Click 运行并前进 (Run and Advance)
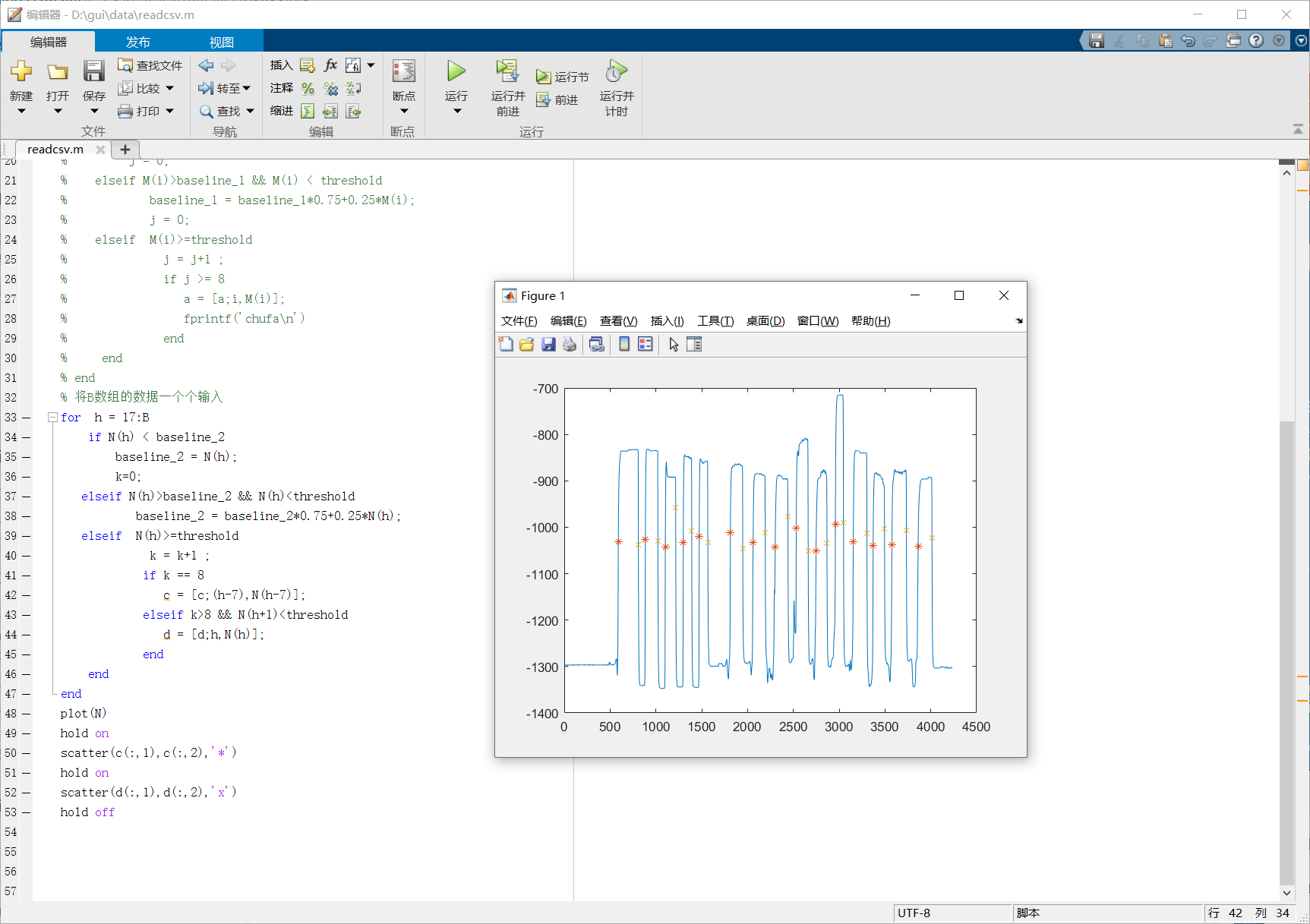 pos(507,87)
